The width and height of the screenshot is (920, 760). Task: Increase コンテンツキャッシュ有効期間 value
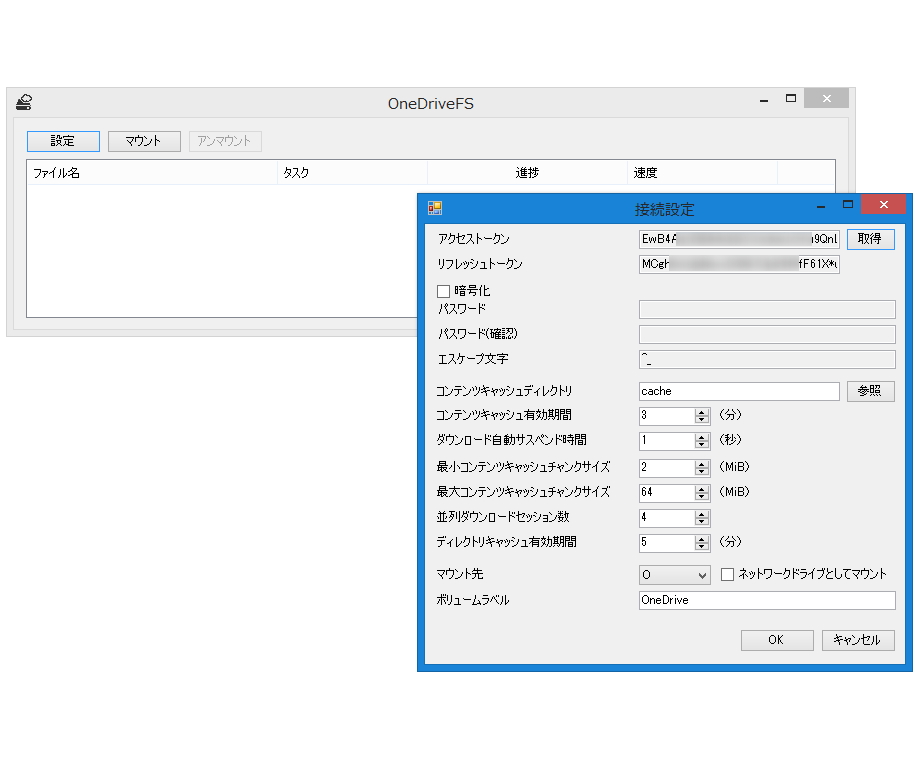[702, 412]
